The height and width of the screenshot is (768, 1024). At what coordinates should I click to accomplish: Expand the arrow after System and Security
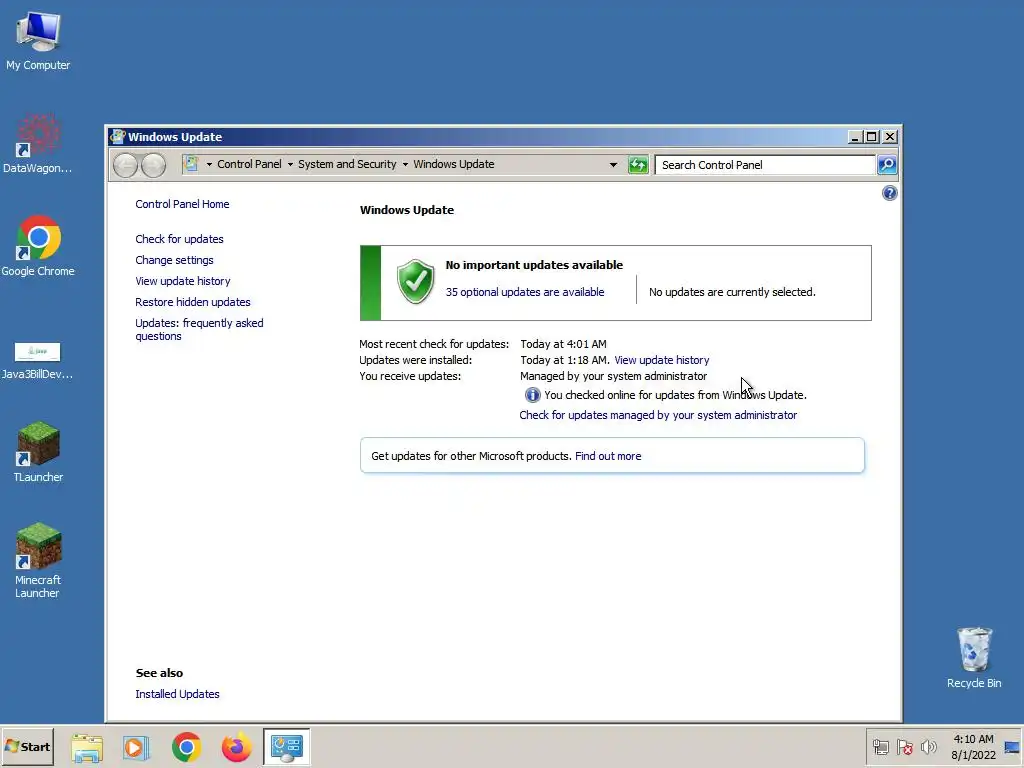405,165
